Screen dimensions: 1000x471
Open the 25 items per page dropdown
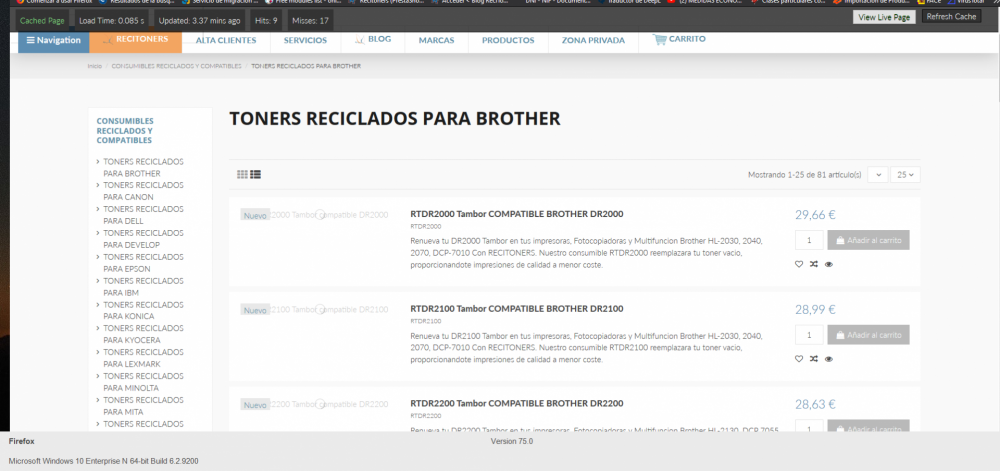click(x=906, y=175)
